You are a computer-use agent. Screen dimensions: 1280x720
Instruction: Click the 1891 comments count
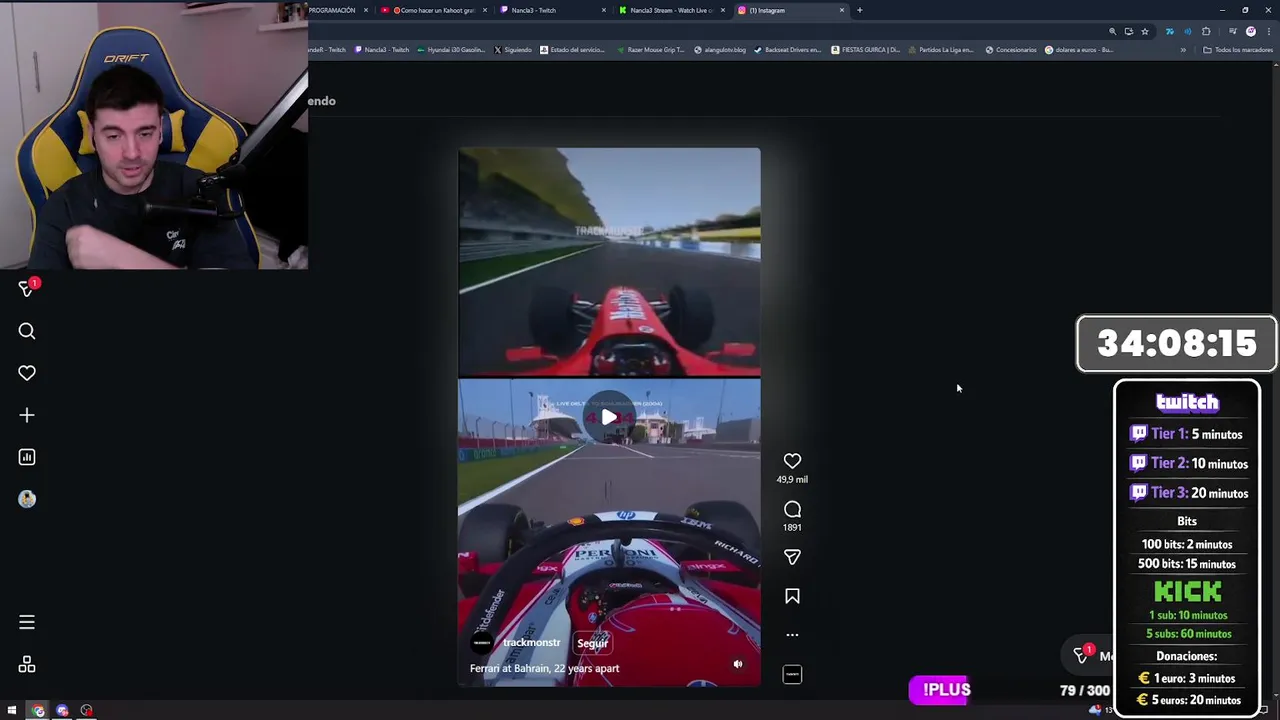[792, 527]
